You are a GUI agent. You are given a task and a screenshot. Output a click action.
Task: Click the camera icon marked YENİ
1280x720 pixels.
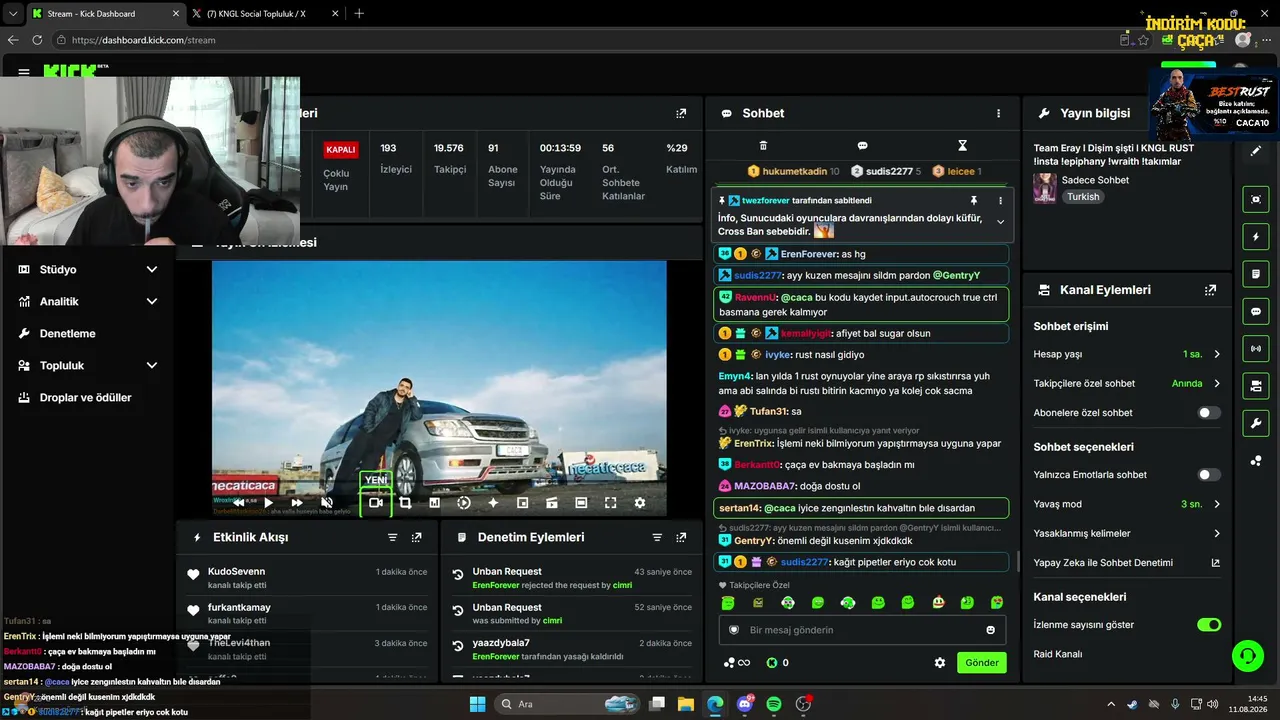coord(375,503)
